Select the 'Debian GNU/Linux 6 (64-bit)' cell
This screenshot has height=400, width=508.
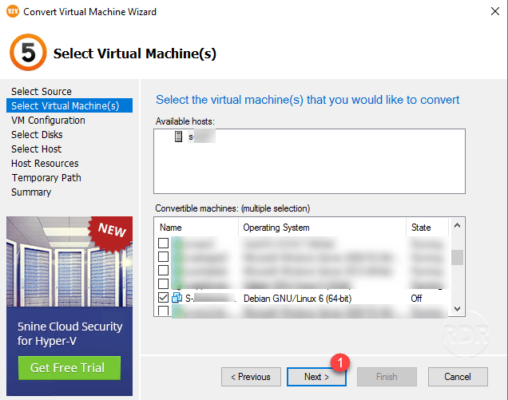pyautogui.click(x=297, y=298)
